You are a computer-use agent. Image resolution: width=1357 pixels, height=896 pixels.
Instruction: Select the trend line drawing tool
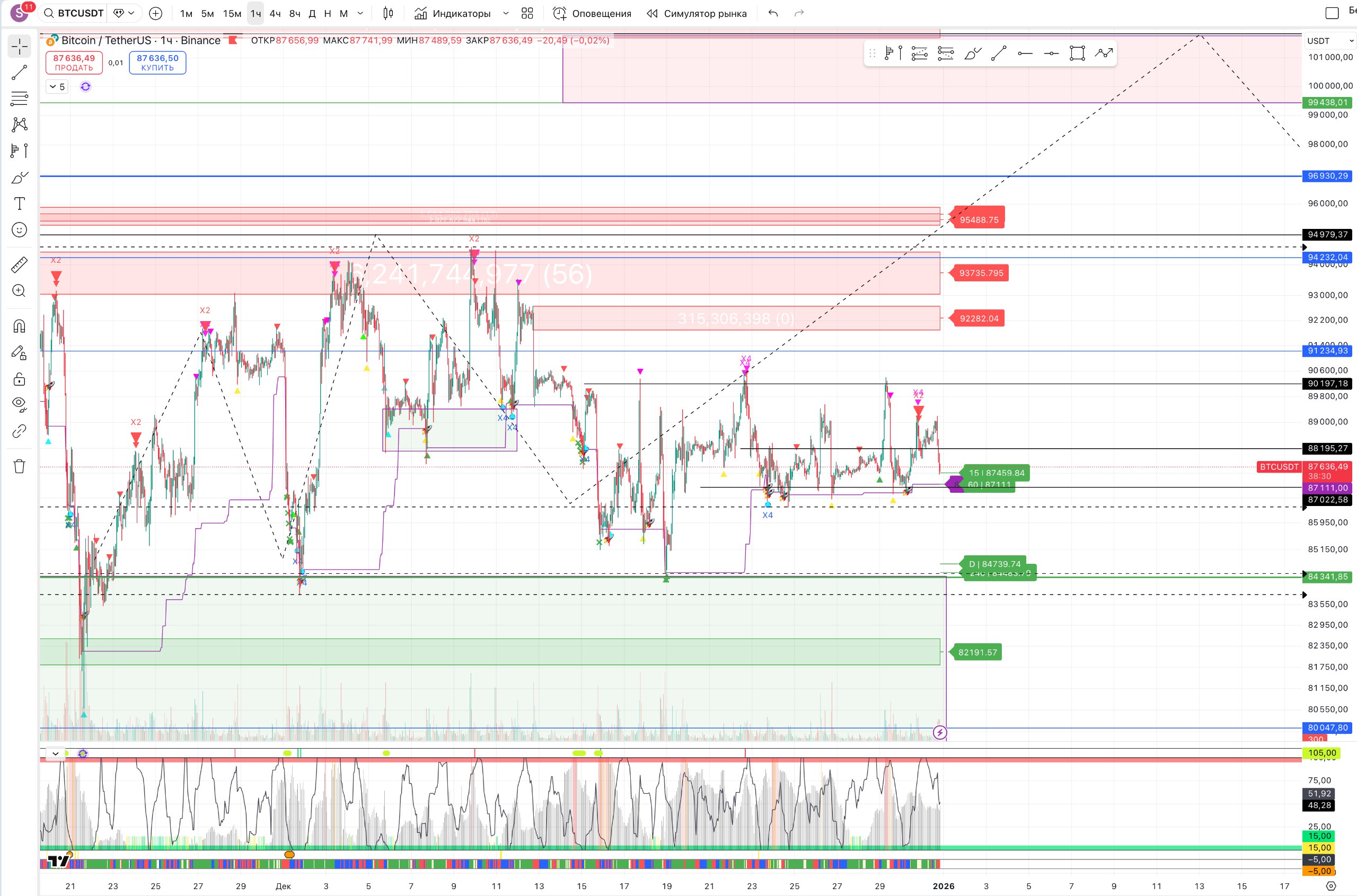(x=20, y=73)
